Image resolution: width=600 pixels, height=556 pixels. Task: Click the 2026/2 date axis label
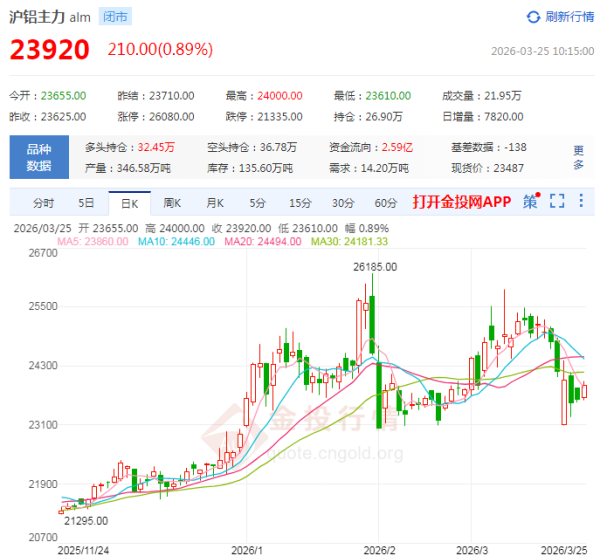[x=379, y=550]
